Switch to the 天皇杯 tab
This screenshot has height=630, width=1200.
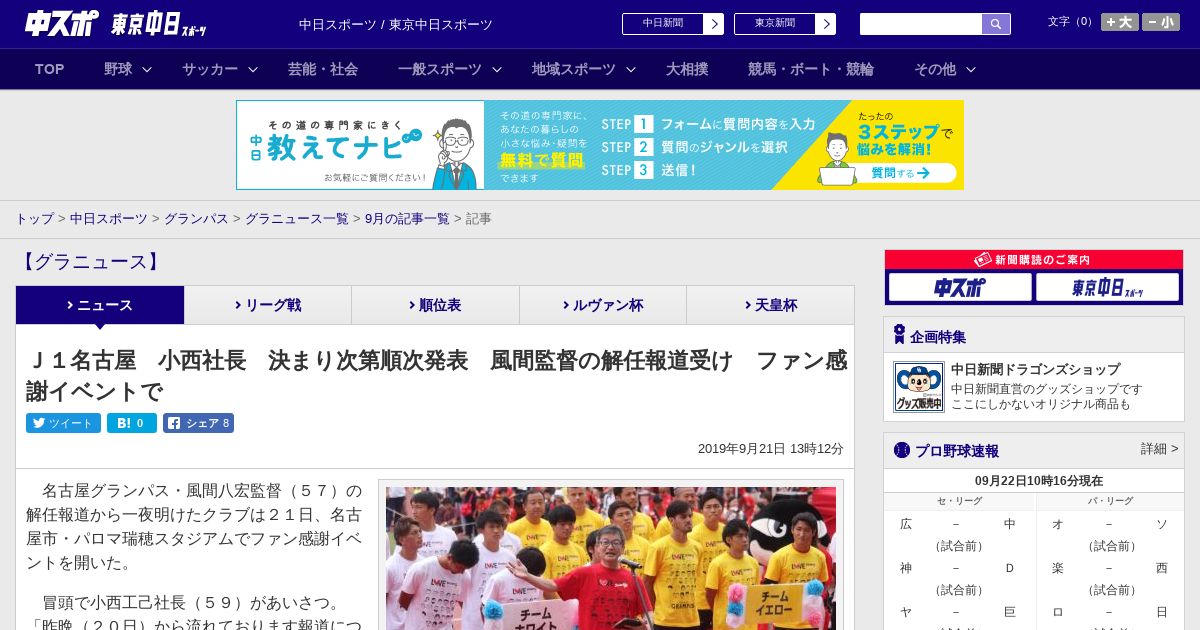pos(770,305)
